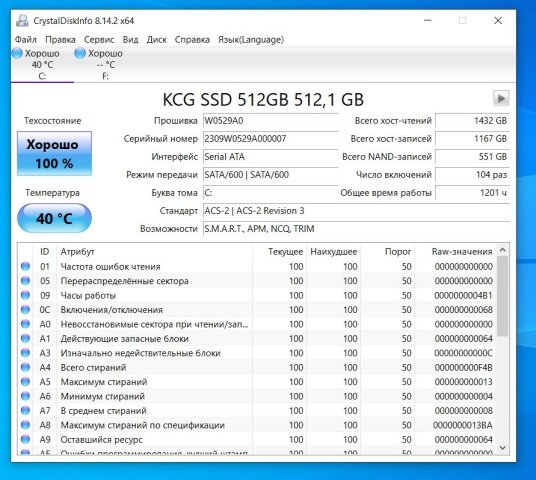The width and height of the screenshot is (536, 480).
Task: Open the Сервис menu
Action: 99,40
